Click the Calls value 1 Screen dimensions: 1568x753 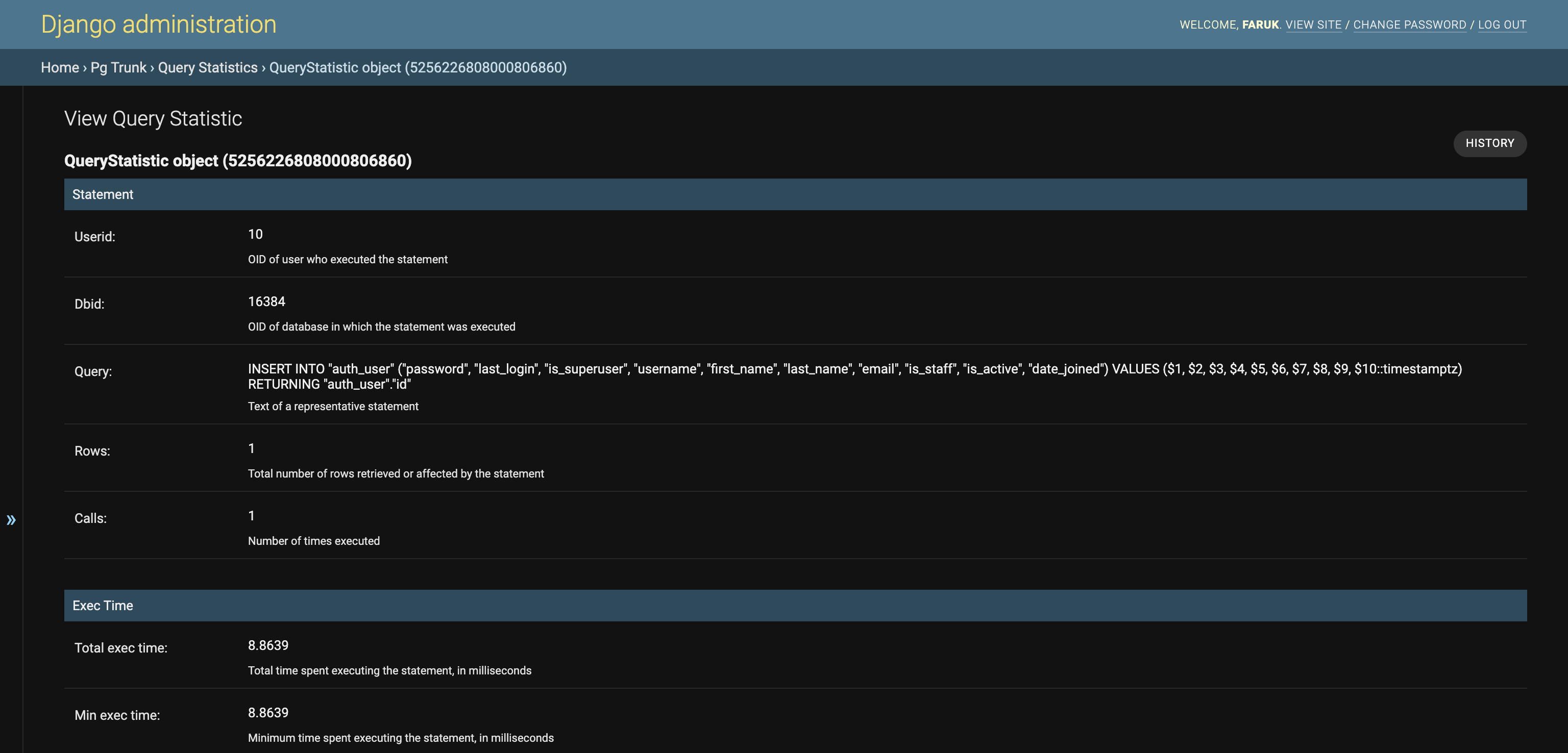click(x=251, y=515)
